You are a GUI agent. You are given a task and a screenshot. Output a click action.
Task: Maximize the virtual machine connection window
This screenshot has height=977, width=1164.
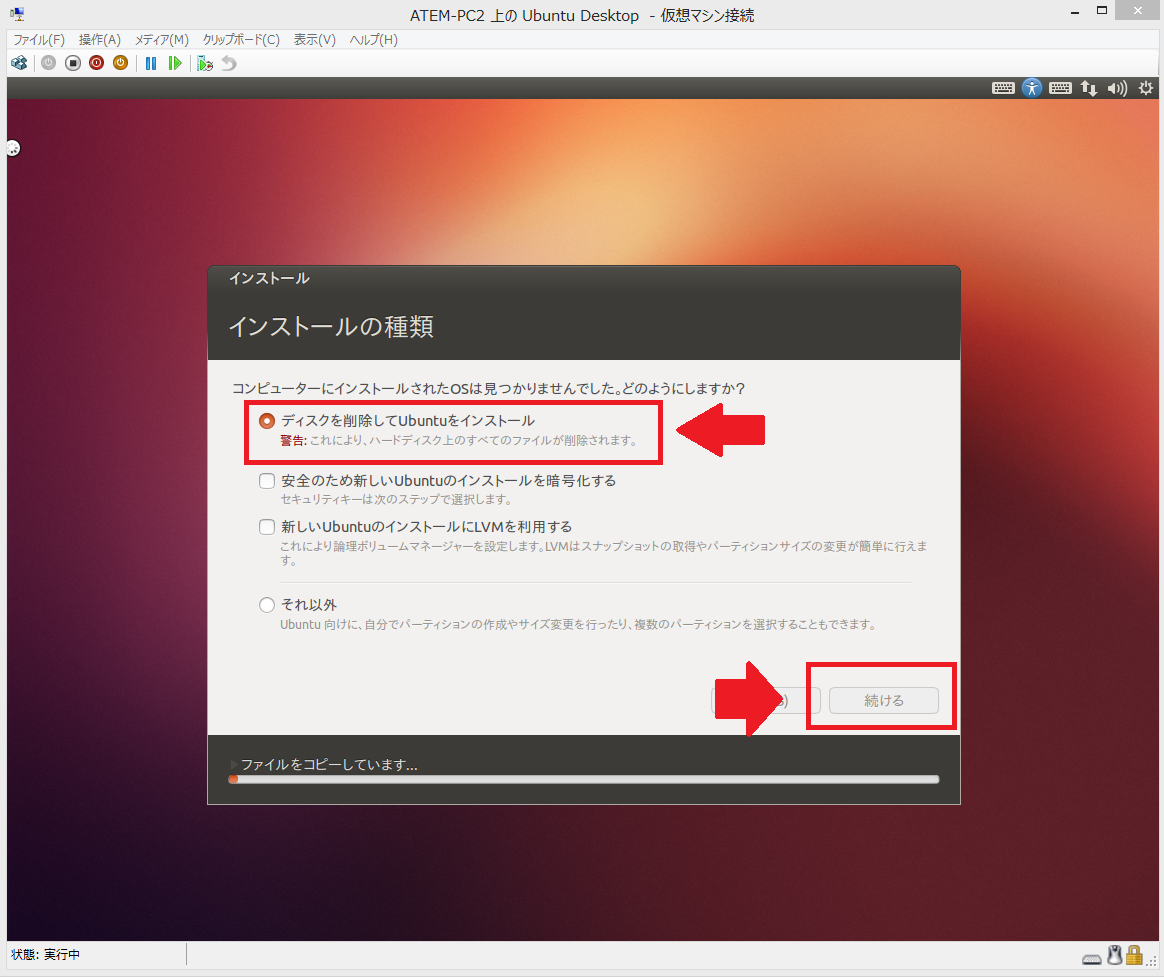pos(1102,11)
